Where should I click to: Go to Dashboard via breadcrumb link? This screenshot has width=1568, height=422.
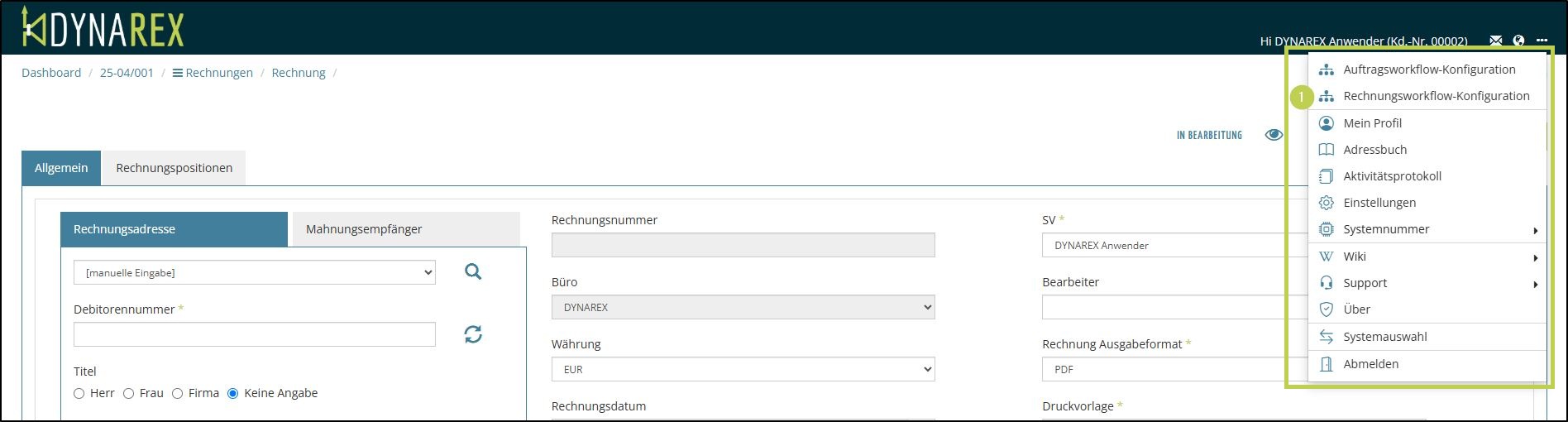tap(51, 73)
